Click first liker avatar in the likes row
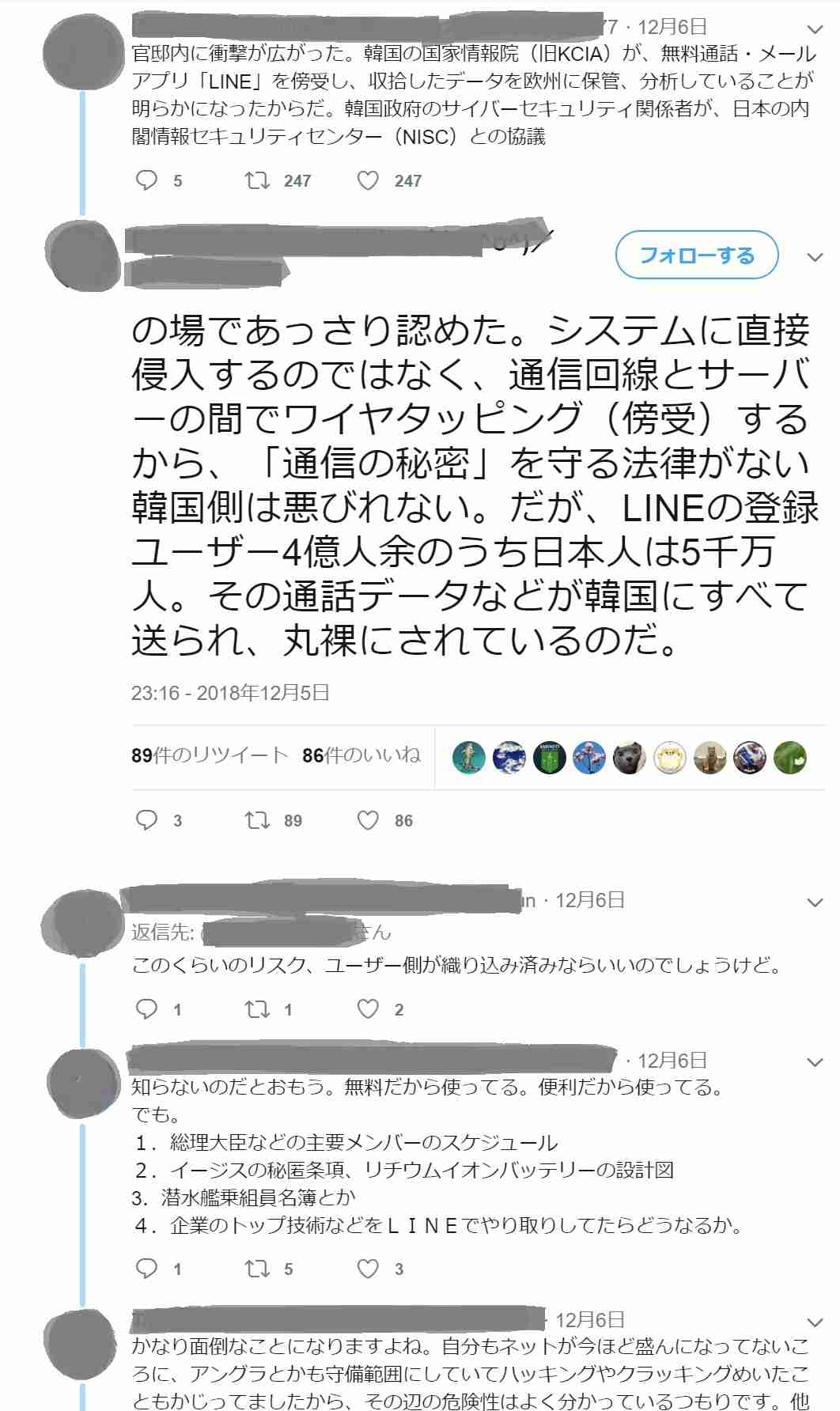This screenshot has width=840, height=1411. pyautogui.click(x=469, y=757)
